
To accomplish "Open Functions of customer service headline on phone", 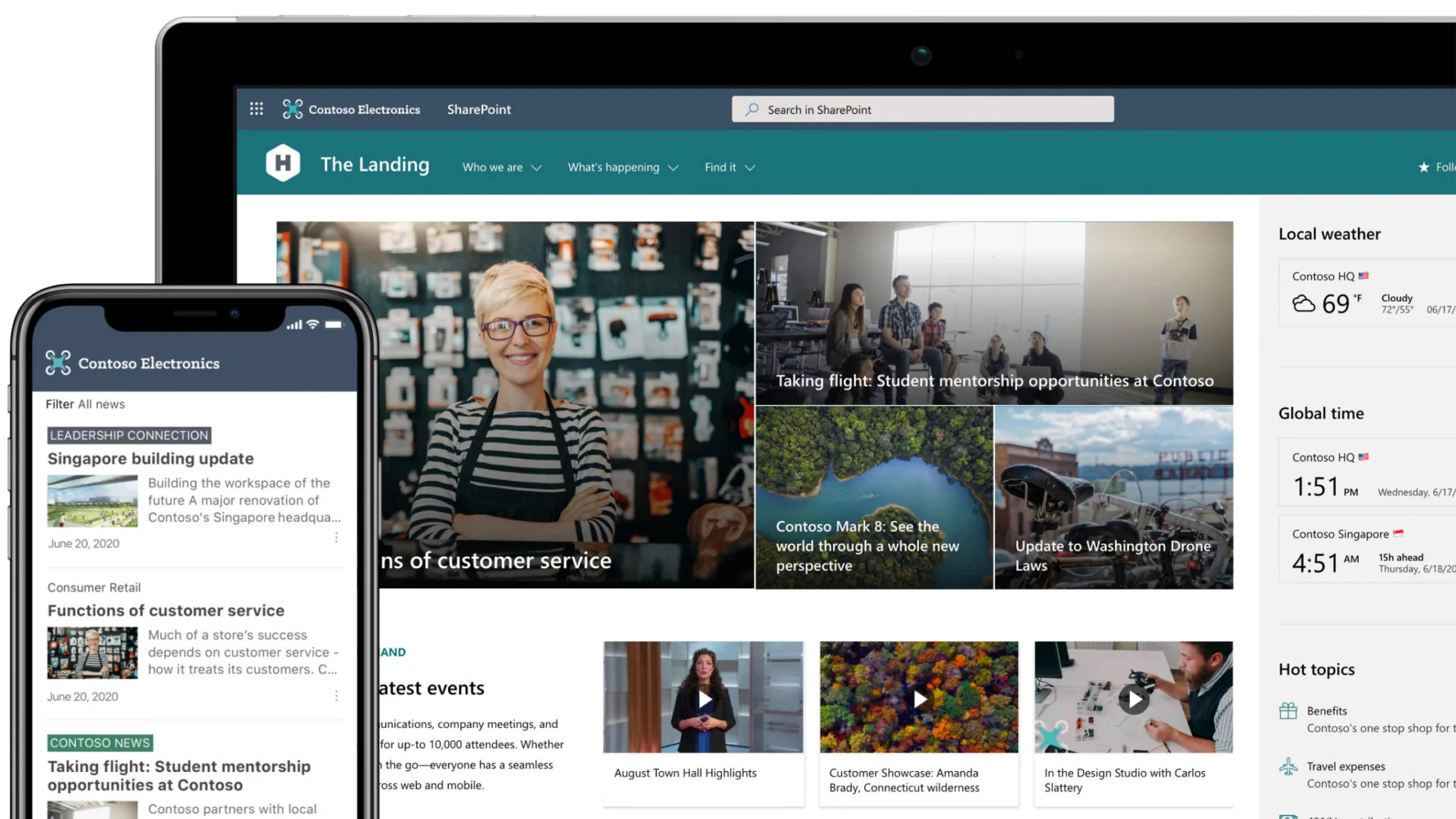I will (166, 610).
